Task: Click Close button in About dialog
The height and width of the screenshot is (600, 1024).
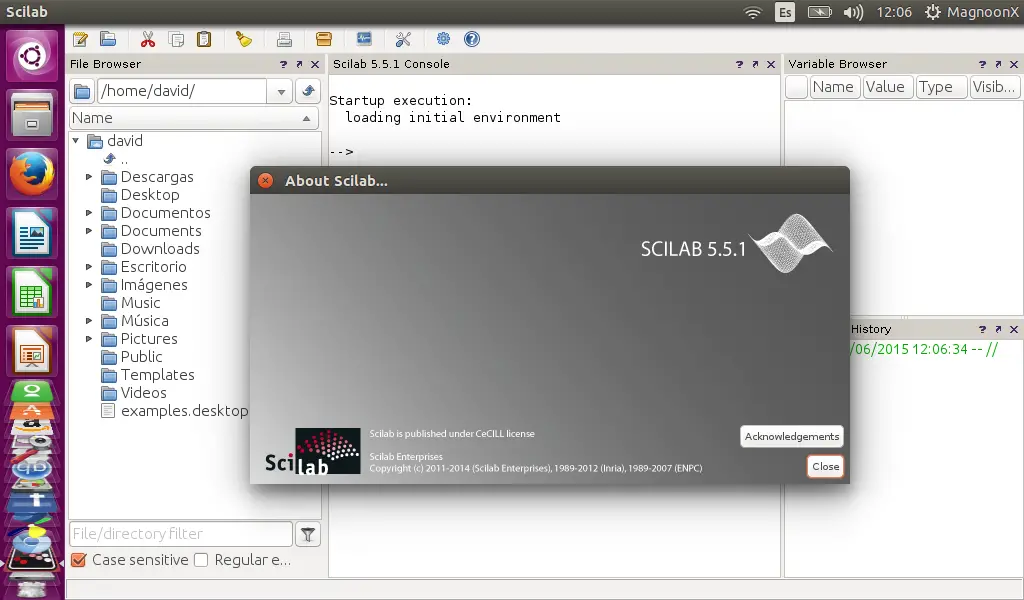Action: [825, 467]
